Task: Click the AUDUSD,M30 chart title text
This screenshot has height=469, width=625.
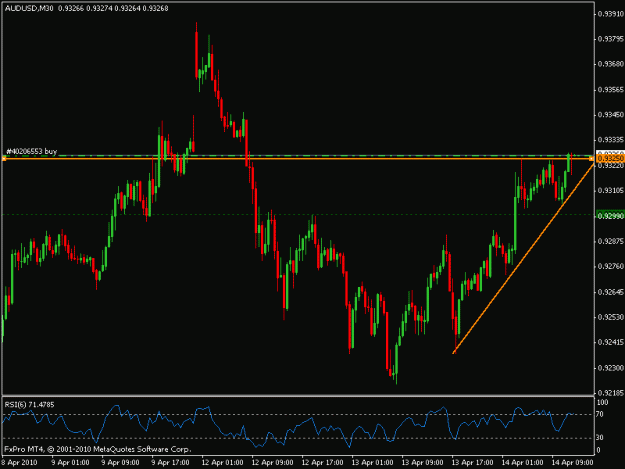Action: 29,8
